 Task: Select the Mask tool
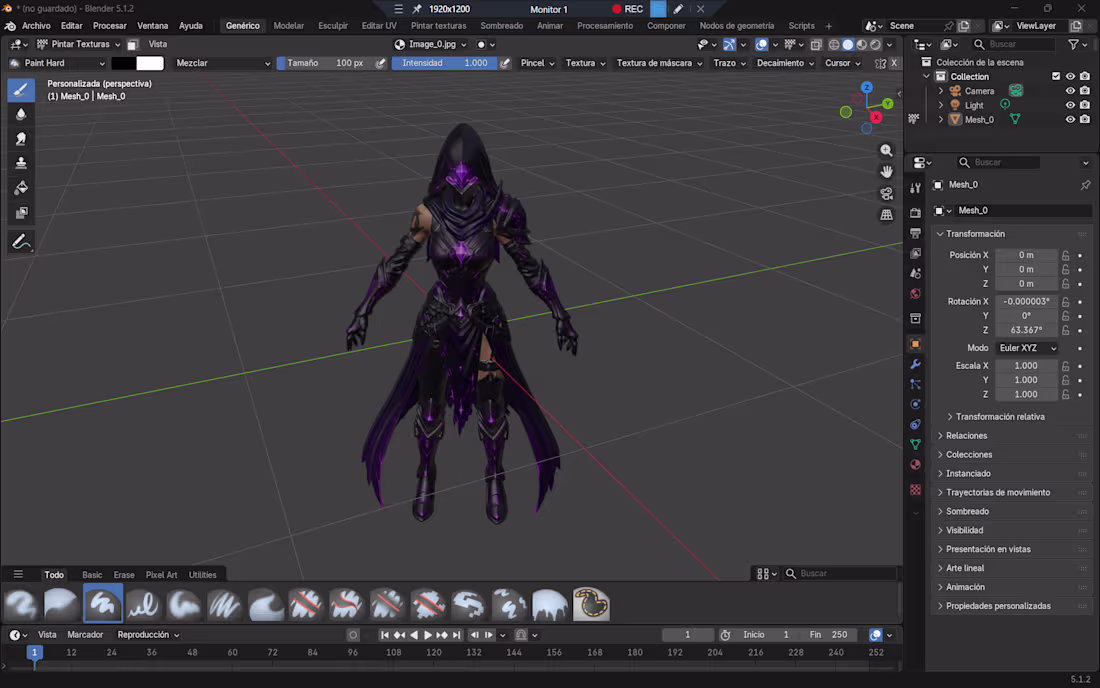pyautogui.click(x=21, y=212)
